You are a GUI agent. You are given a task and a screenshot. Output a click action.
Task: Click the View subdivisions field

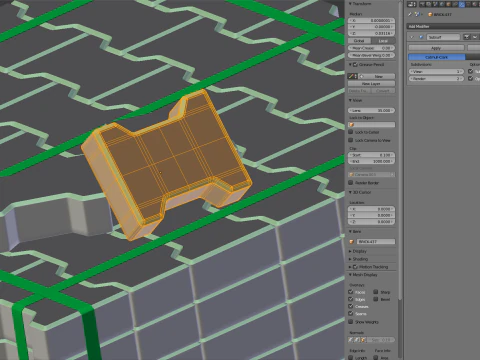tap(436, 71)
